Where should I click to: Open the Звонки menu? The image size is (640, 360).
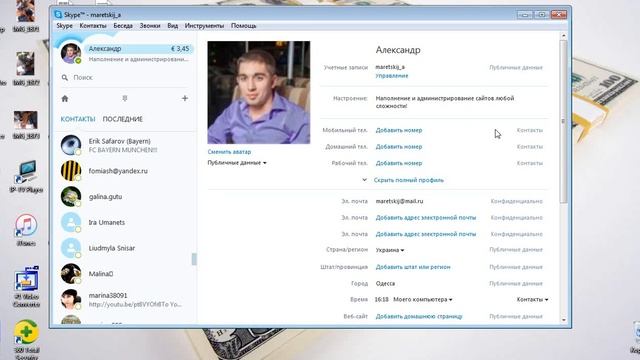point(150,26)
